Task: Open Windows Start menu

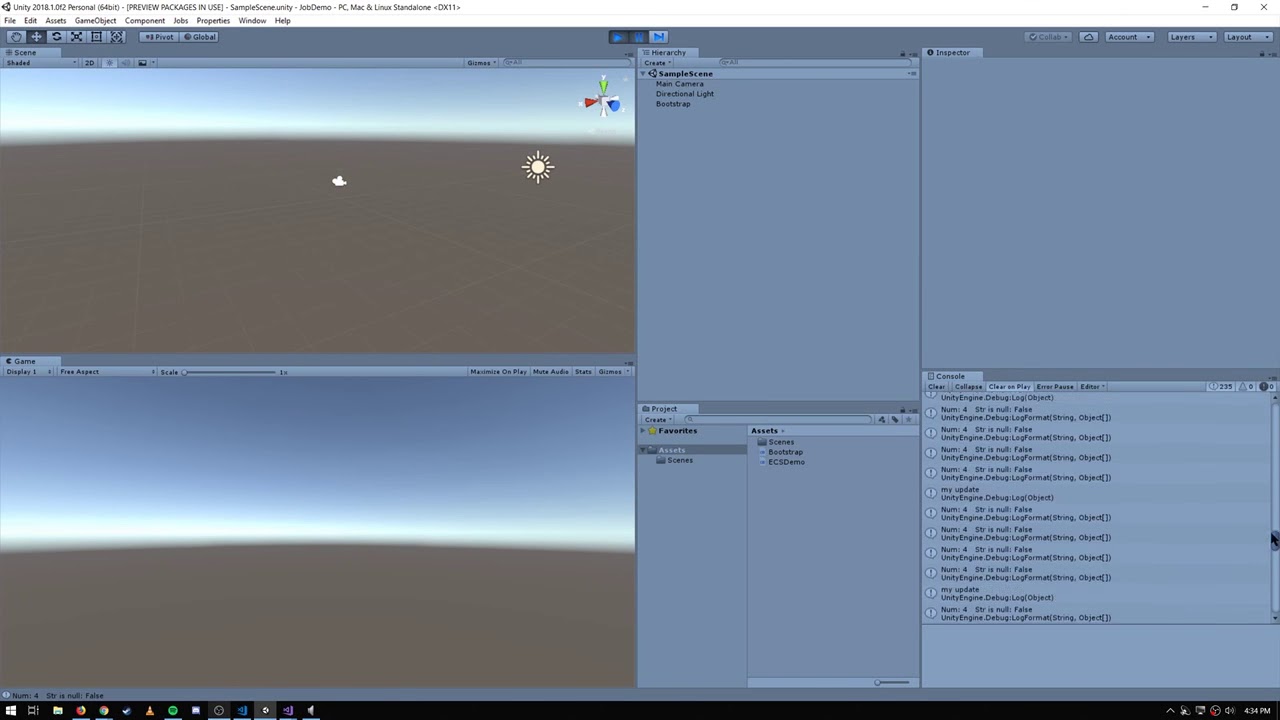Action: pos(10,711)
